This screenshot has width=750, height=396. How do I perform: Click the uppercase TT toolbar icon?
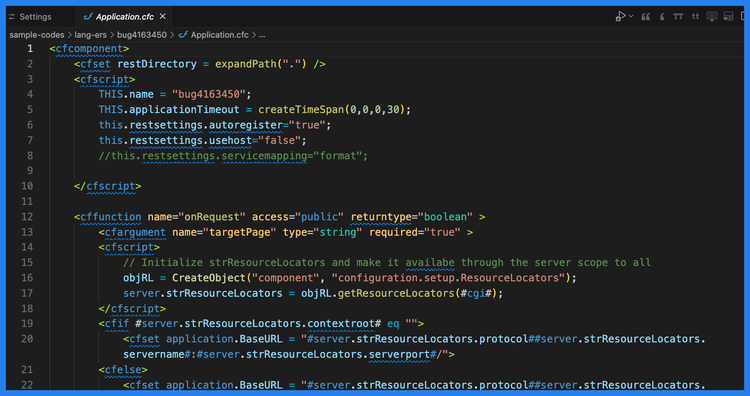click(678, 16)
